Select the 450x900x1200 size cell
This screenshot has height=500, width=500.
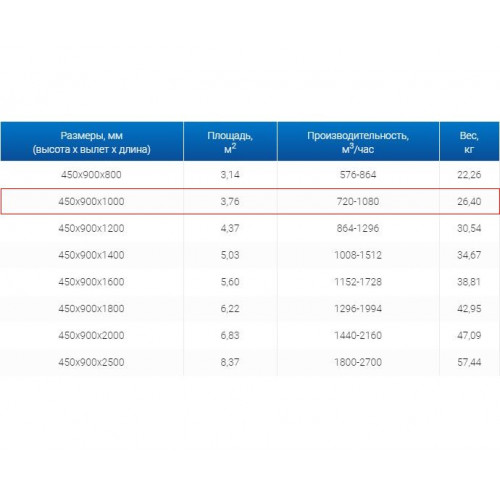91,228
